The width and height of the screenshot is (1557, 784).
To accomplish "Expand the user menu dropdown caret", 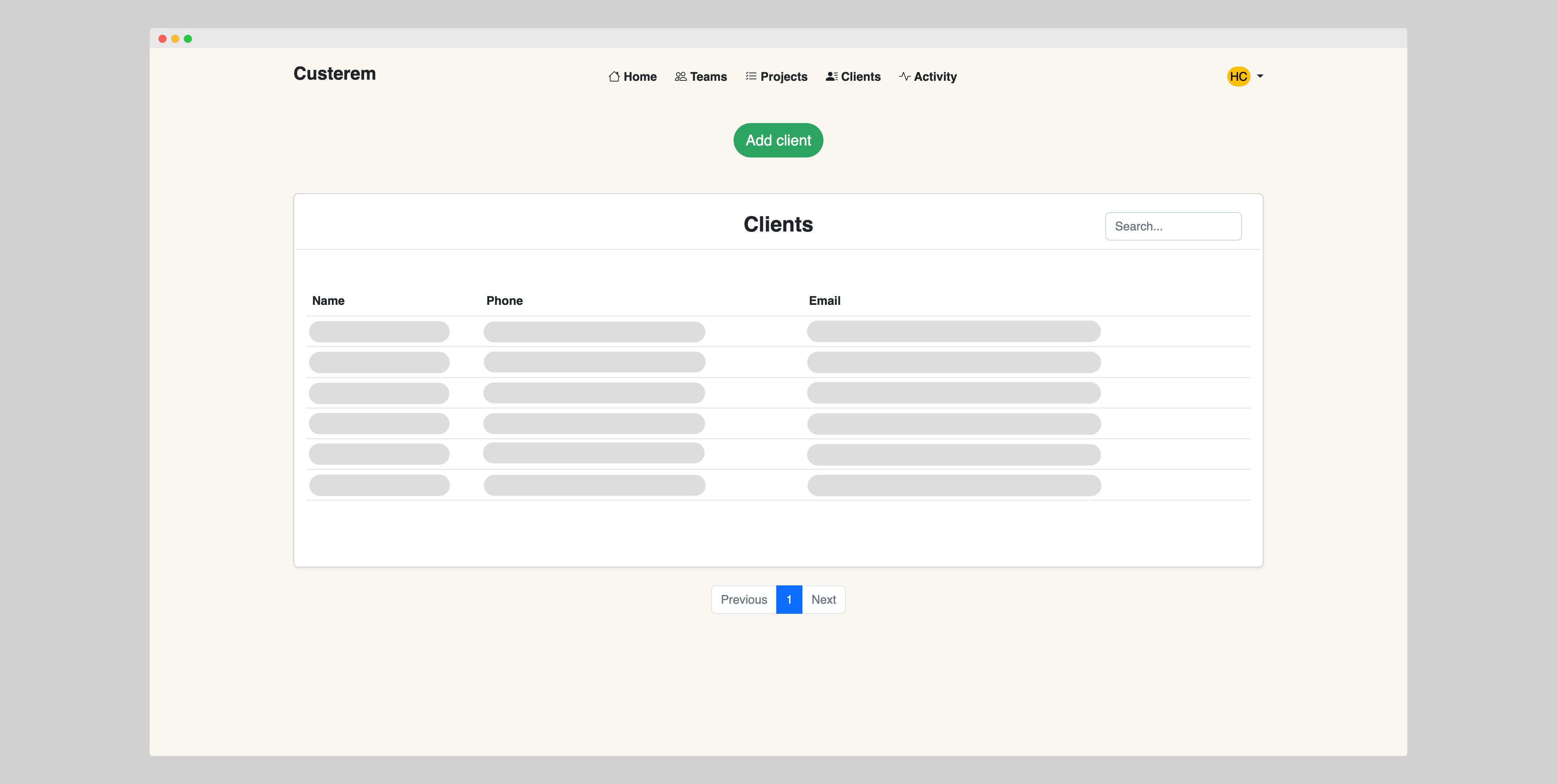I will coord(1260,76).
